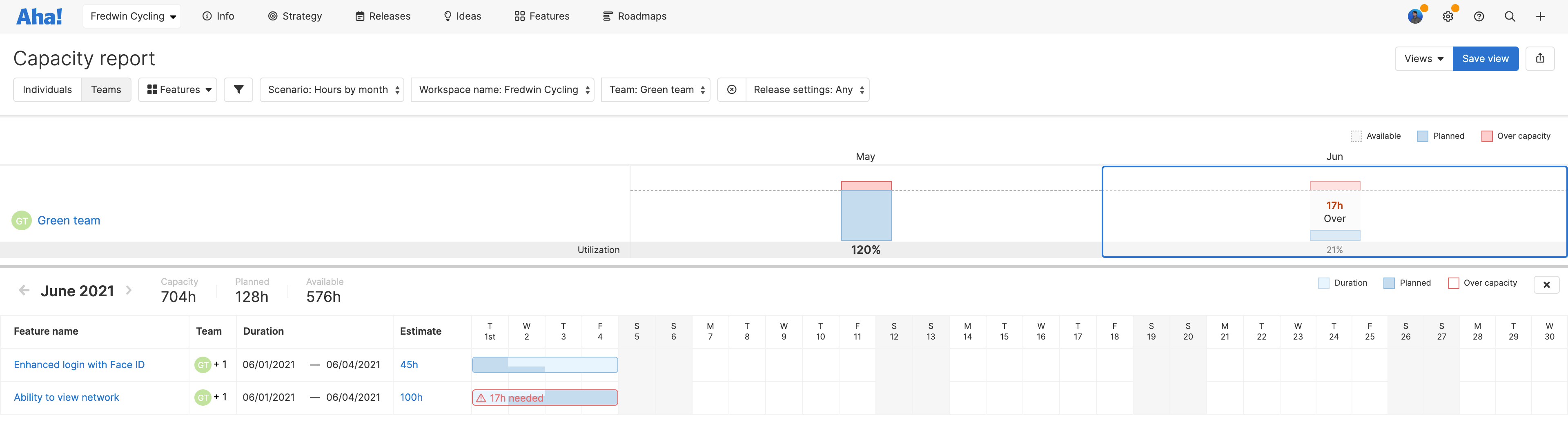Remove the filter using the x-circle icon

point(731,89)
